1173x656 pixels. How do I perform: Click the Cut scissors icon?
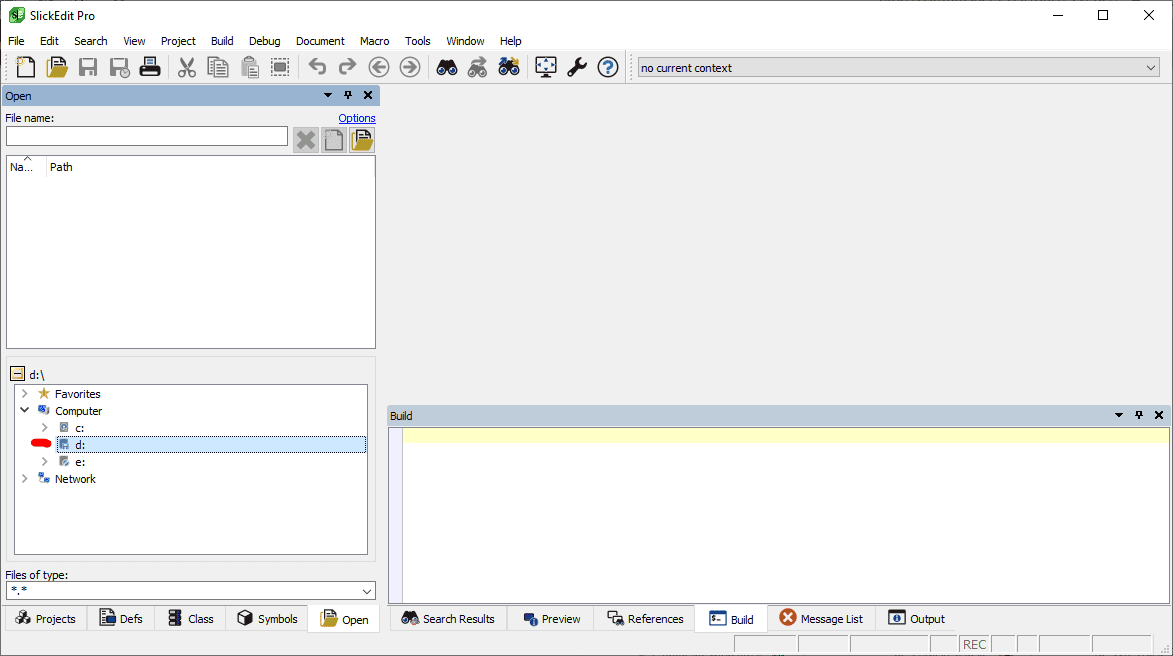tap(187, 68)
